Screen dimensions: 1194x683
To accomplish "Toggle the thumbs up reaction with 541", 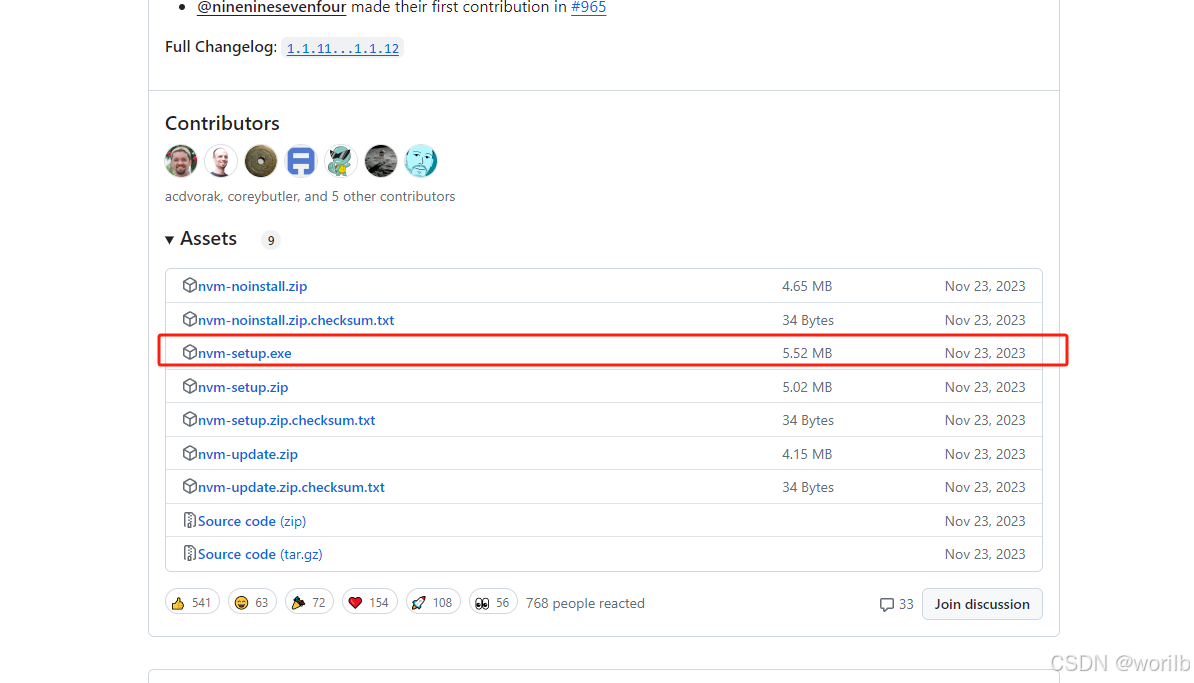I will click(x=193, y=602).
